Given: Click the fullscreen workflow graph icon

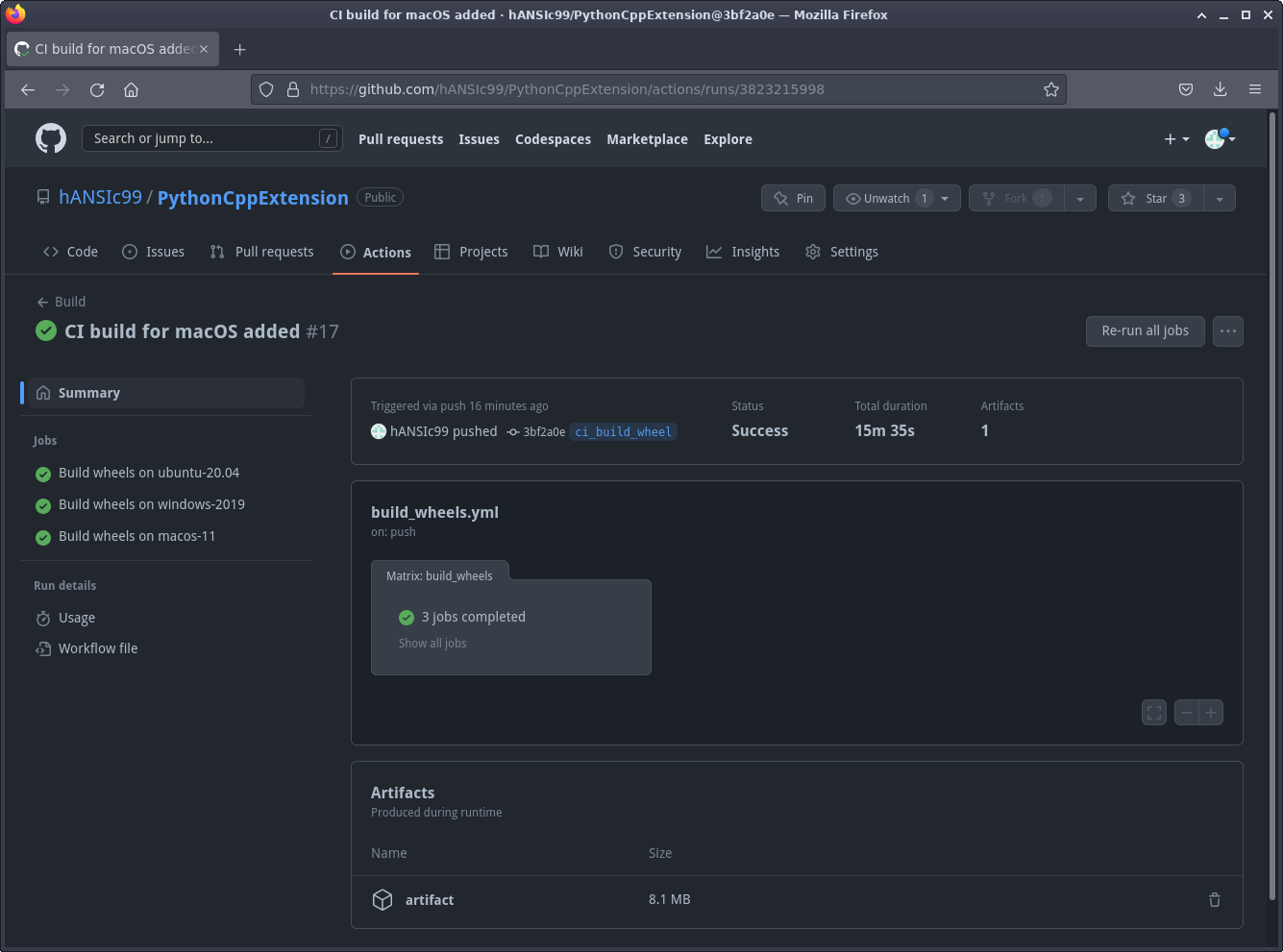Looking at the screenshot, I should (1154, 713).
